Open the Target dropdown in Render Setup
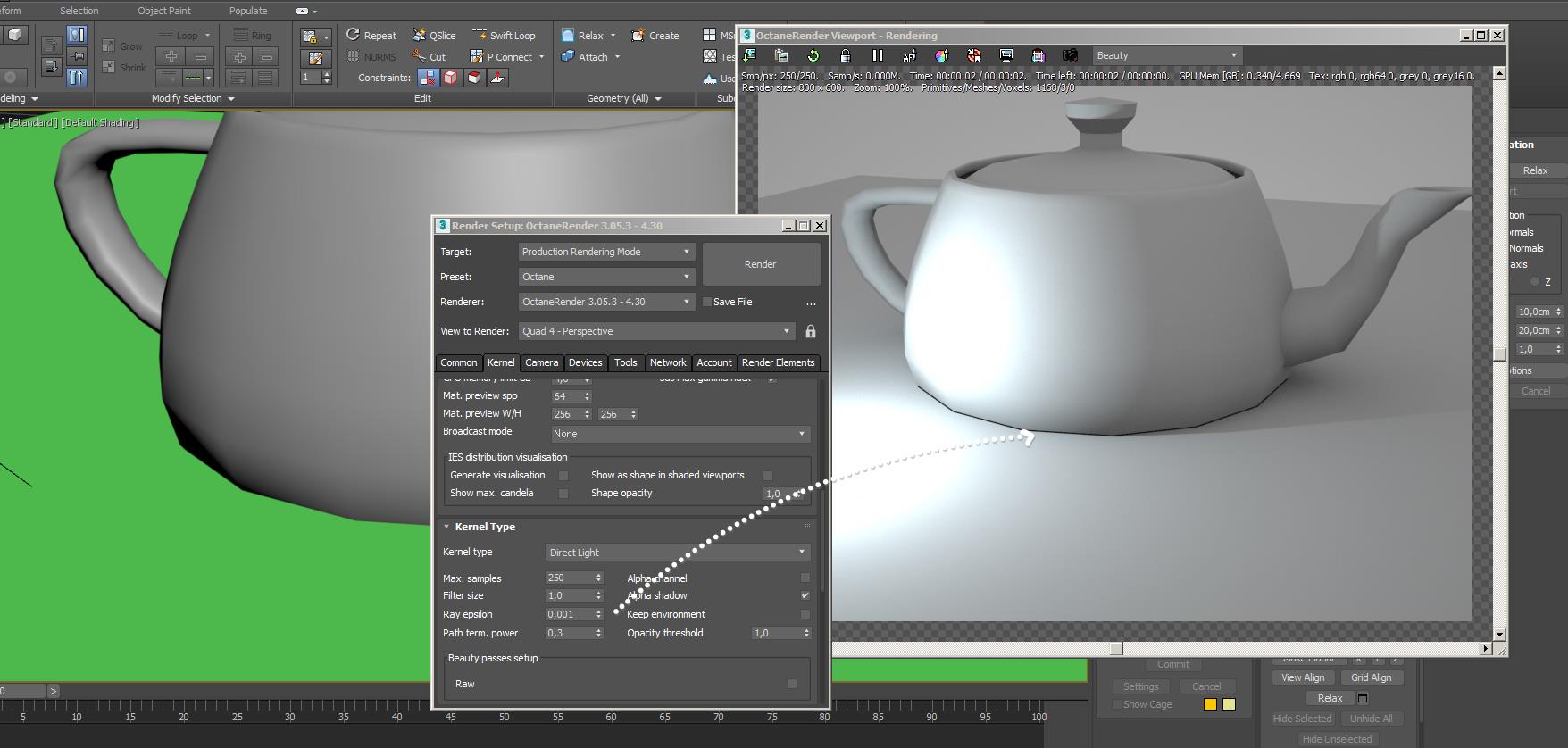This screenshot has height=748, width=1568. click(x=606, y=252)
